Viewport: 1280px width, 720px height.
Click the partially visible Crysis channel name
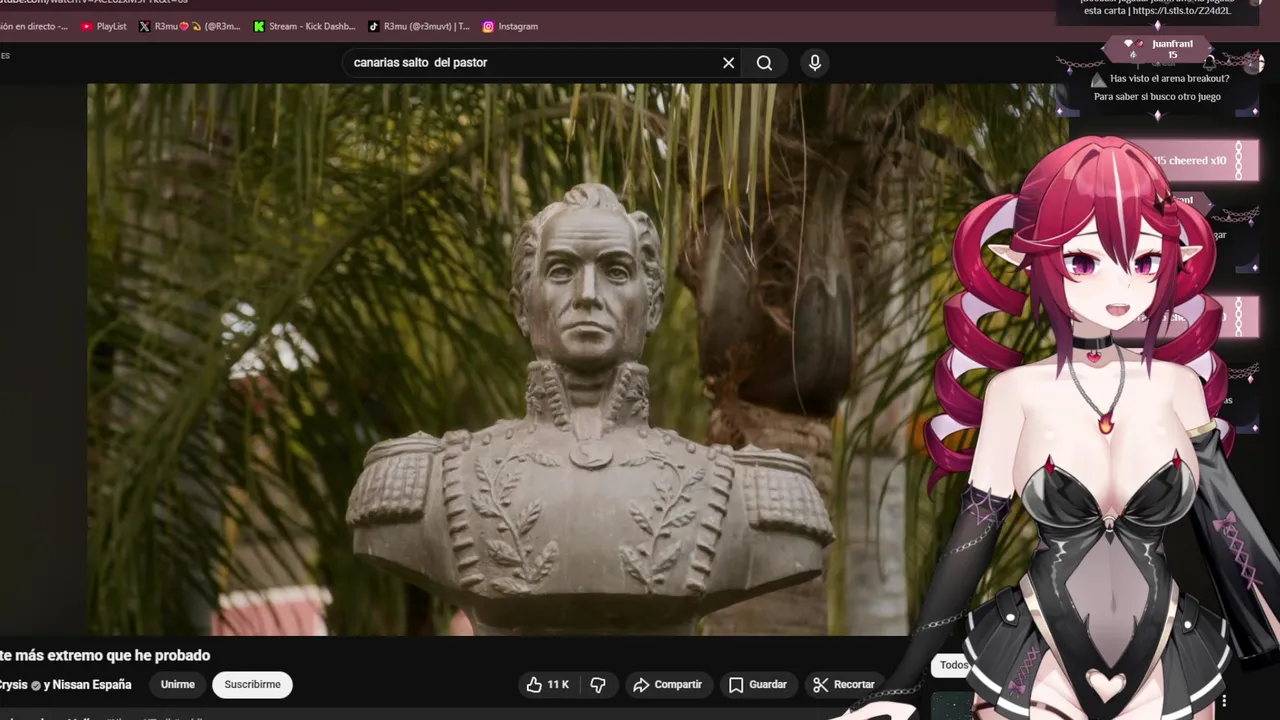tap(14, 685)
